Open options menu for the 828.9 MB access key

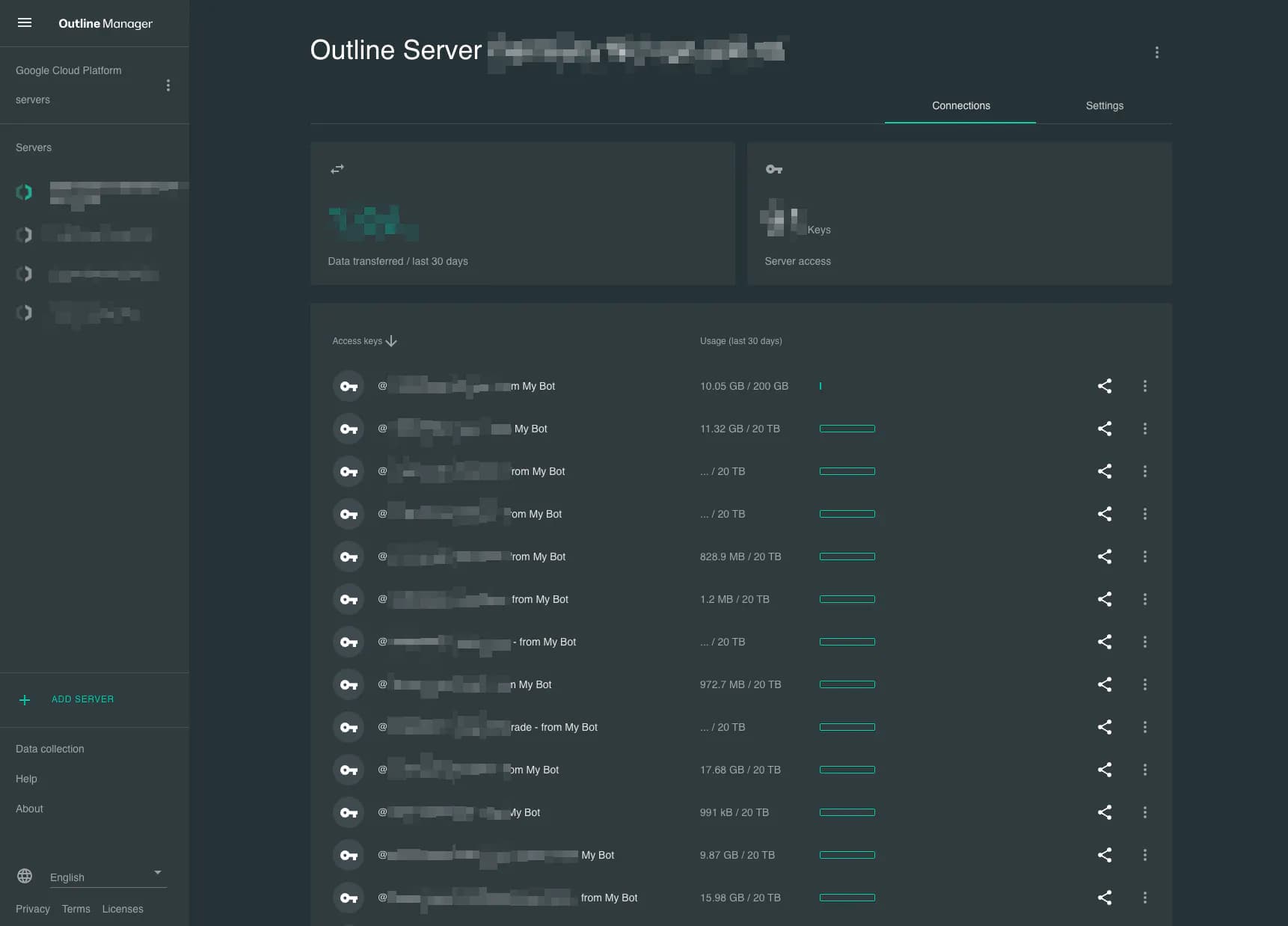(x=1144, y=556)
